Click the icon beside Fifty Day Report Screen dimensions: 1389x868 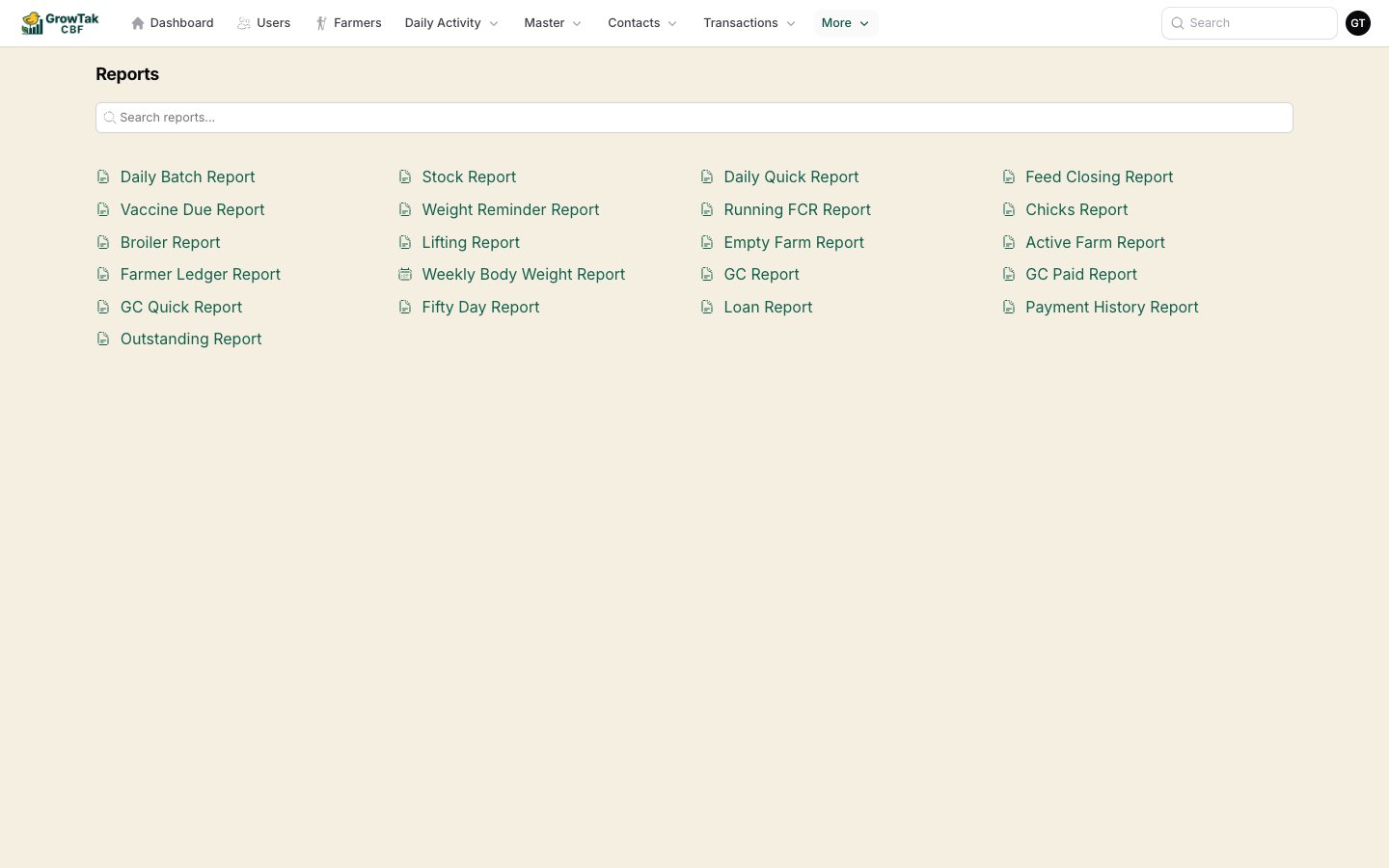click(x=405, y=308)
